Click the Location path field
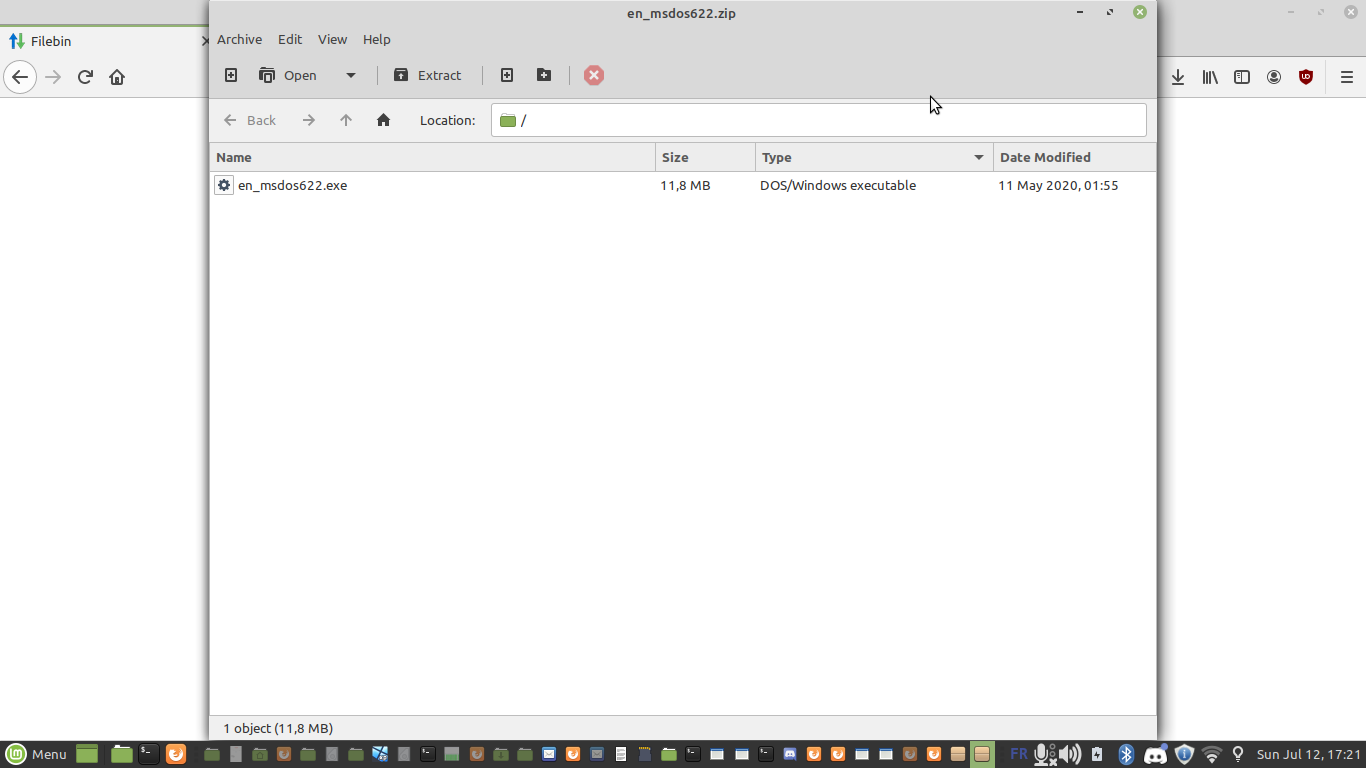Screen dimensions: 1366x768 click(x=819, y=120)
